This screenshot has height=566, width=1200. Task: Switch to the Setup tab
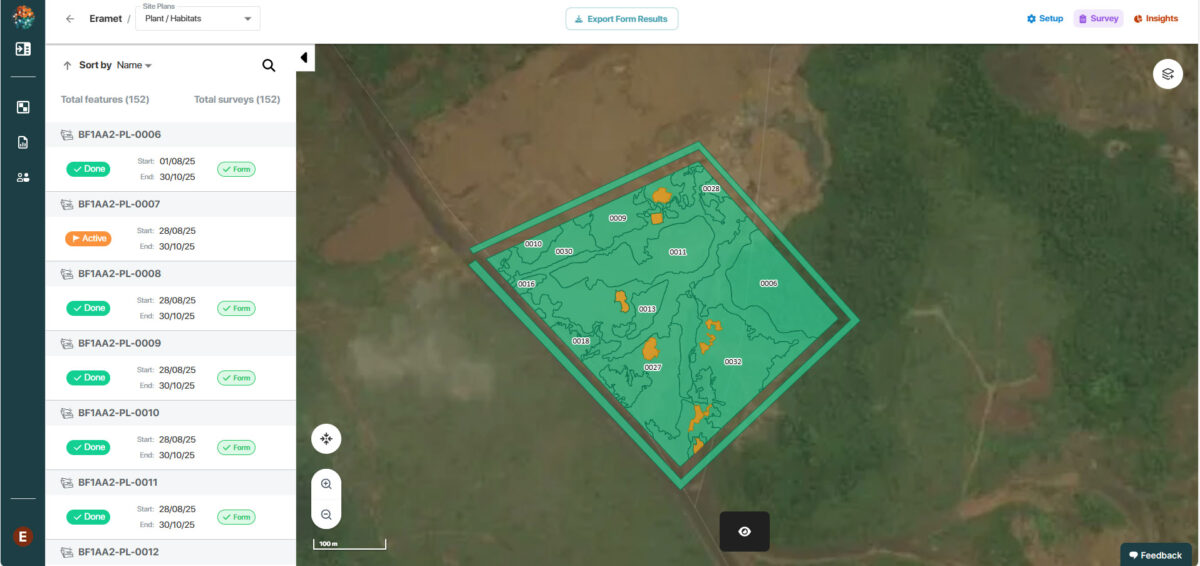point(1045,19)
